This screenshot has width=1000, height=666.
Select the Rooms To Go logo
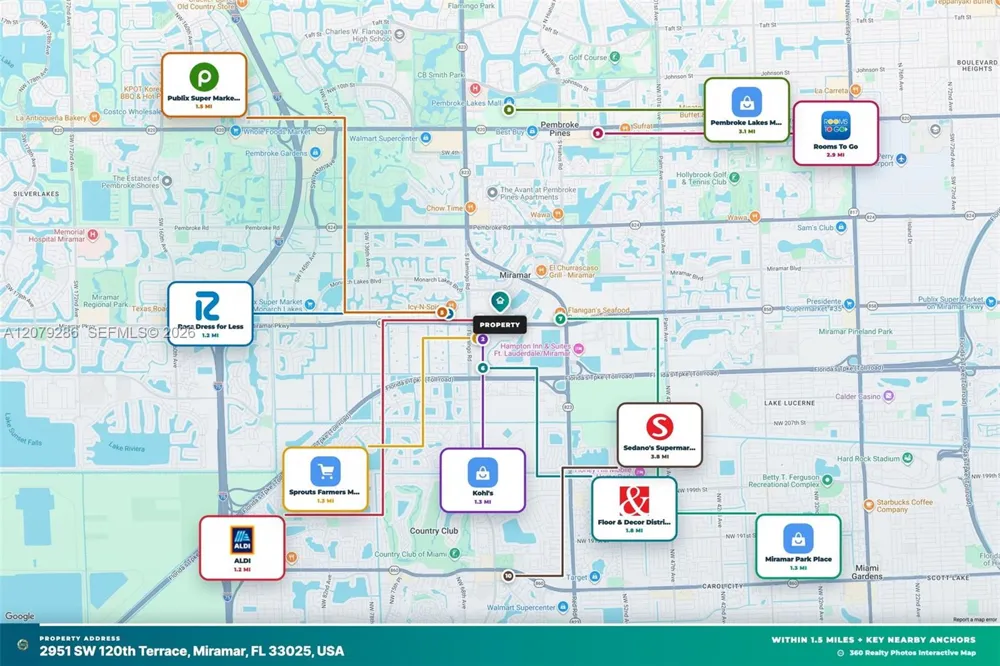(835, 126)
